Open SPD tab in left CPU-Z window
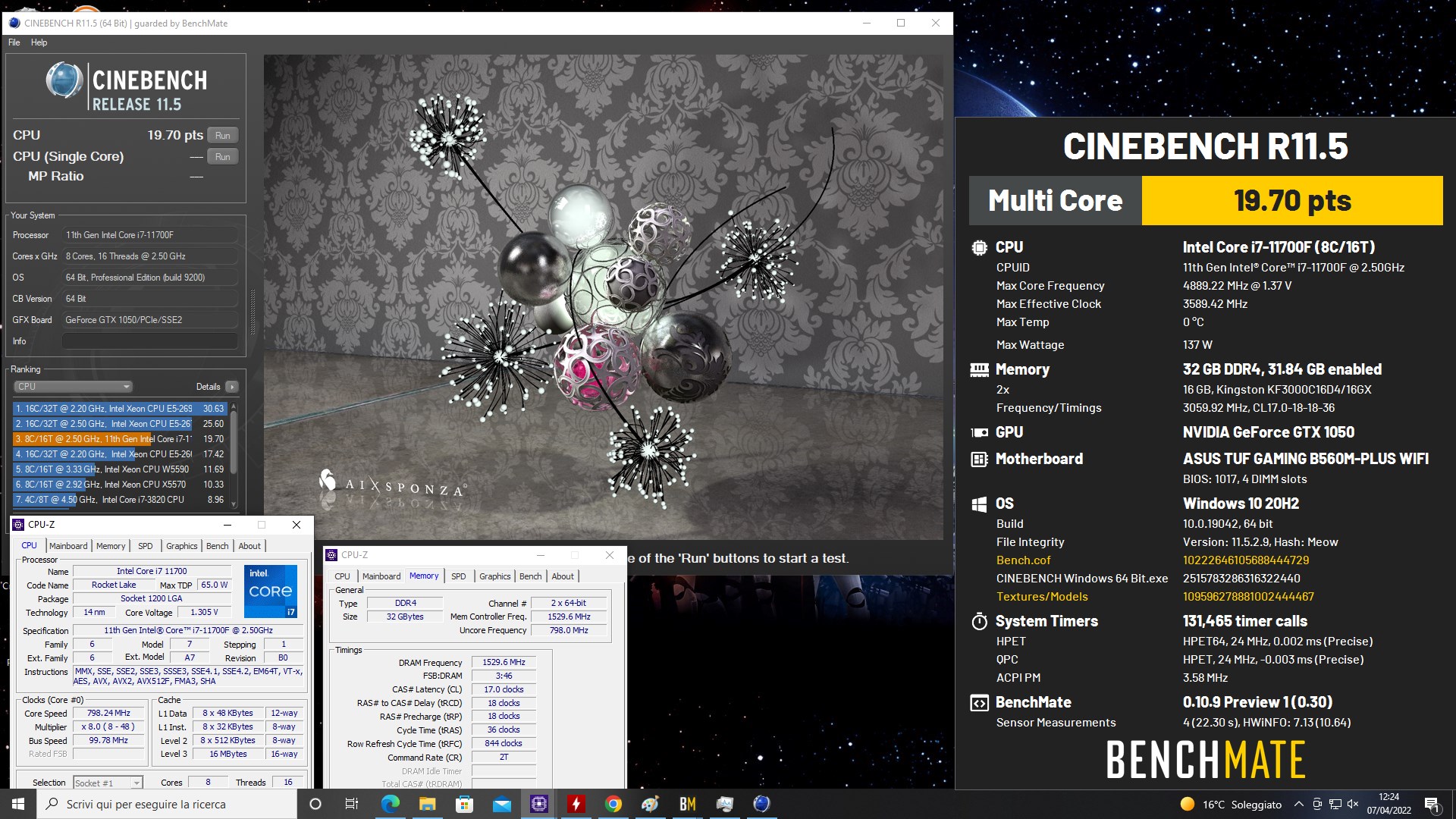 point(146,546)
